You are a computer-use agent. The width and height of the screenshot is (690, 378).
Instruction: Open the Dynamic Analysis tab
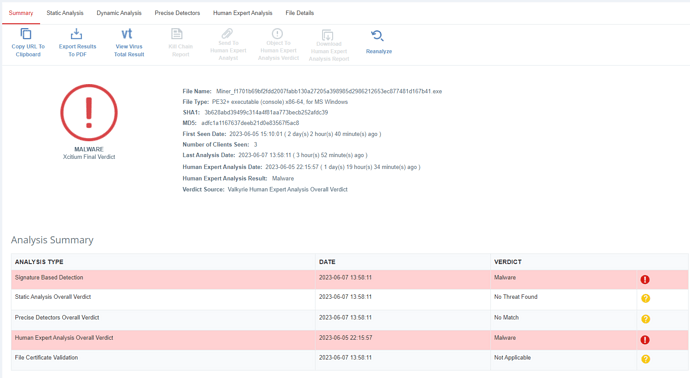[119, 13]
